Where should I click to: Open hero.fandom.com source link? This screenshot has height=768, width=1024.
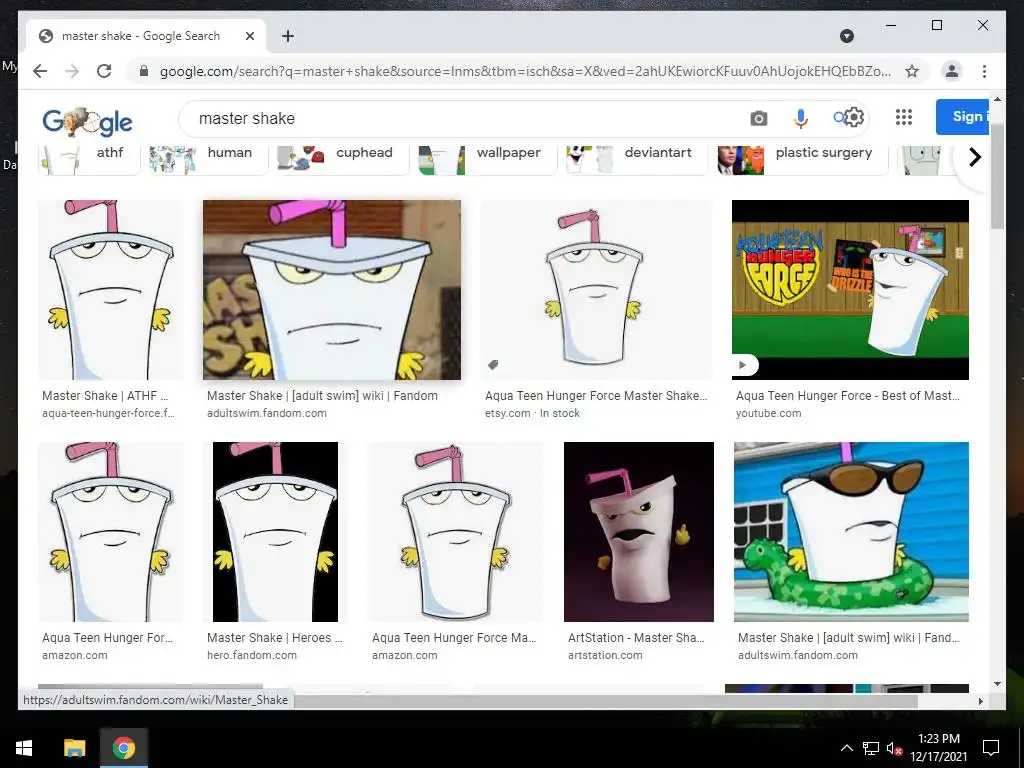[251, 655]
